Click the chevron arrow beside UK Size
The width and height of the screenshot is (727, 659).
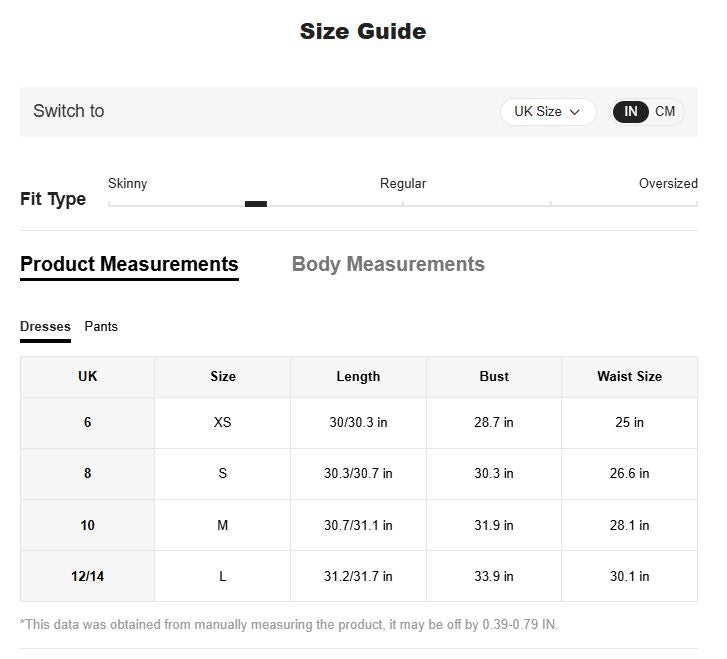point(575,112)
